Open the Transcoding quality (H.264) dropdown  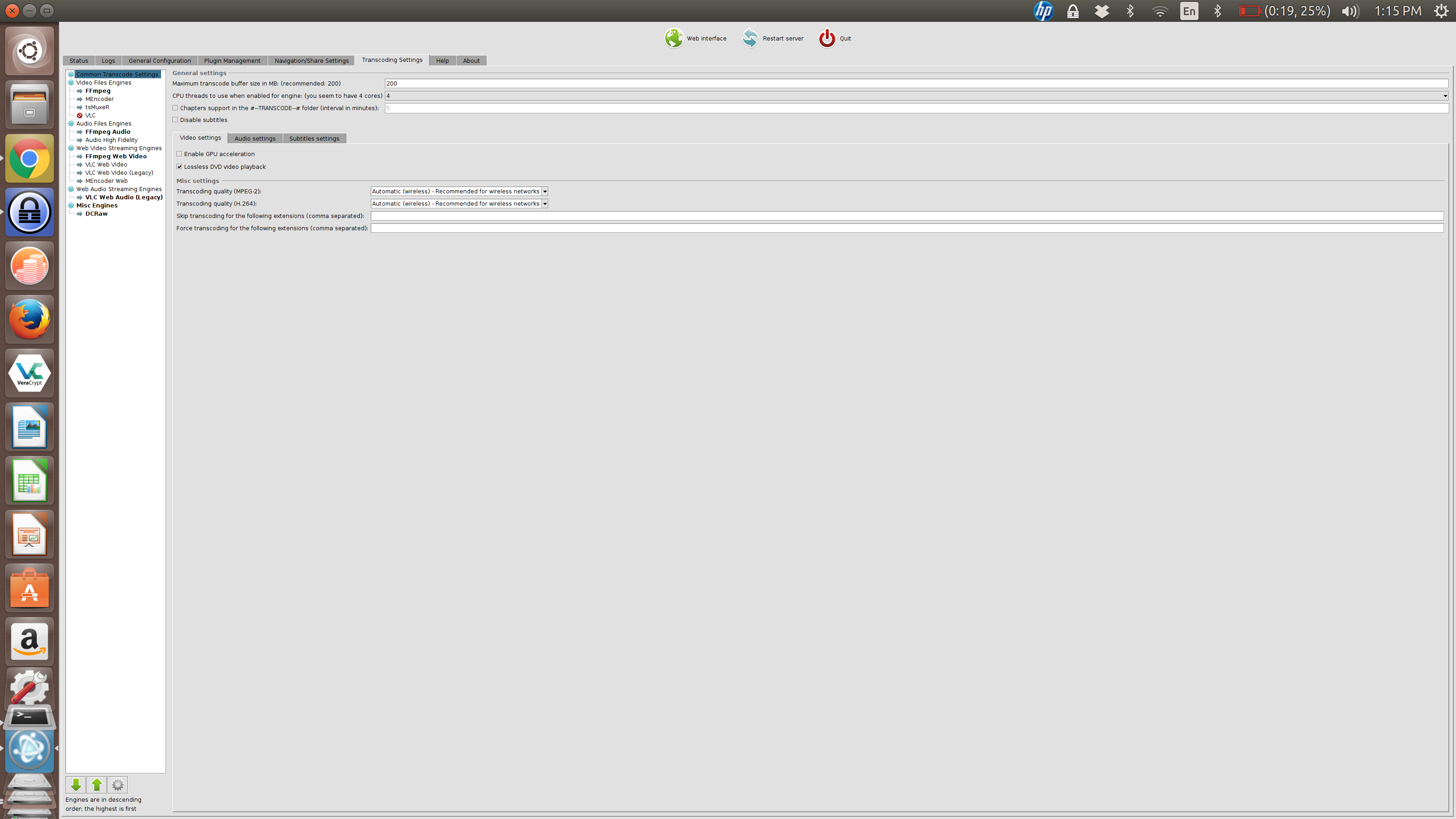(x=544, y=203)
